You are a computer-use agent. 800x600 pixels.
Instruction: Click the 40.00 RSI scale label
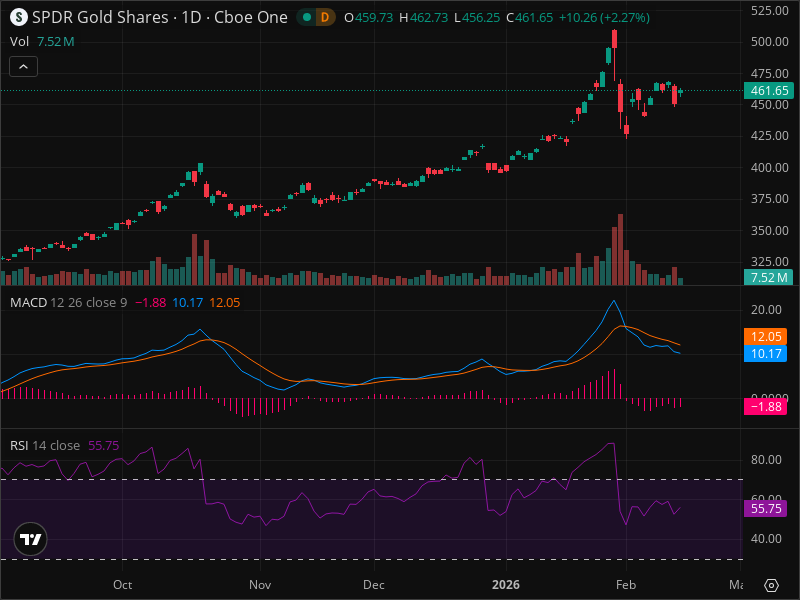766,539
